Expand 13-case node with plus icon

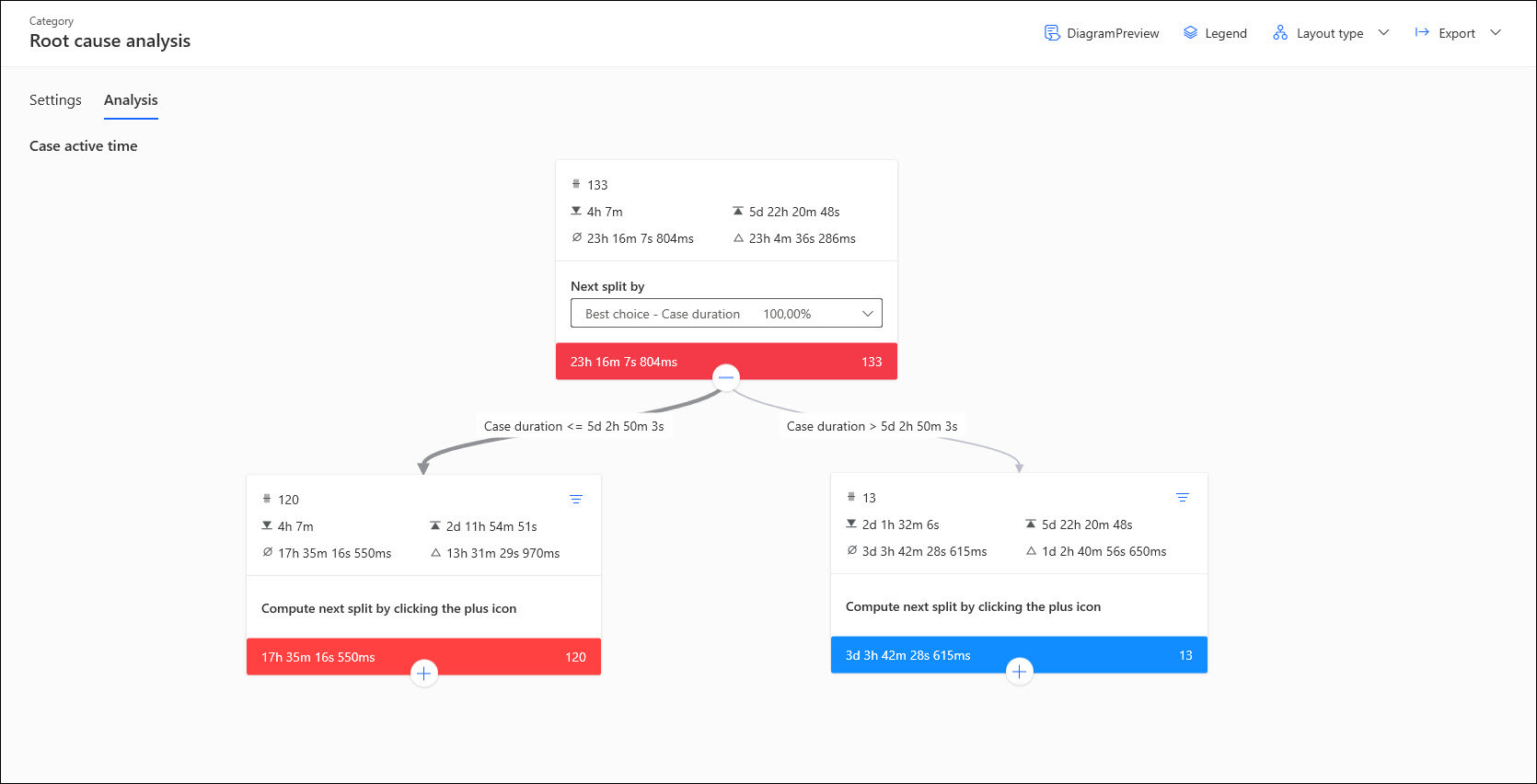[1019, 672]
